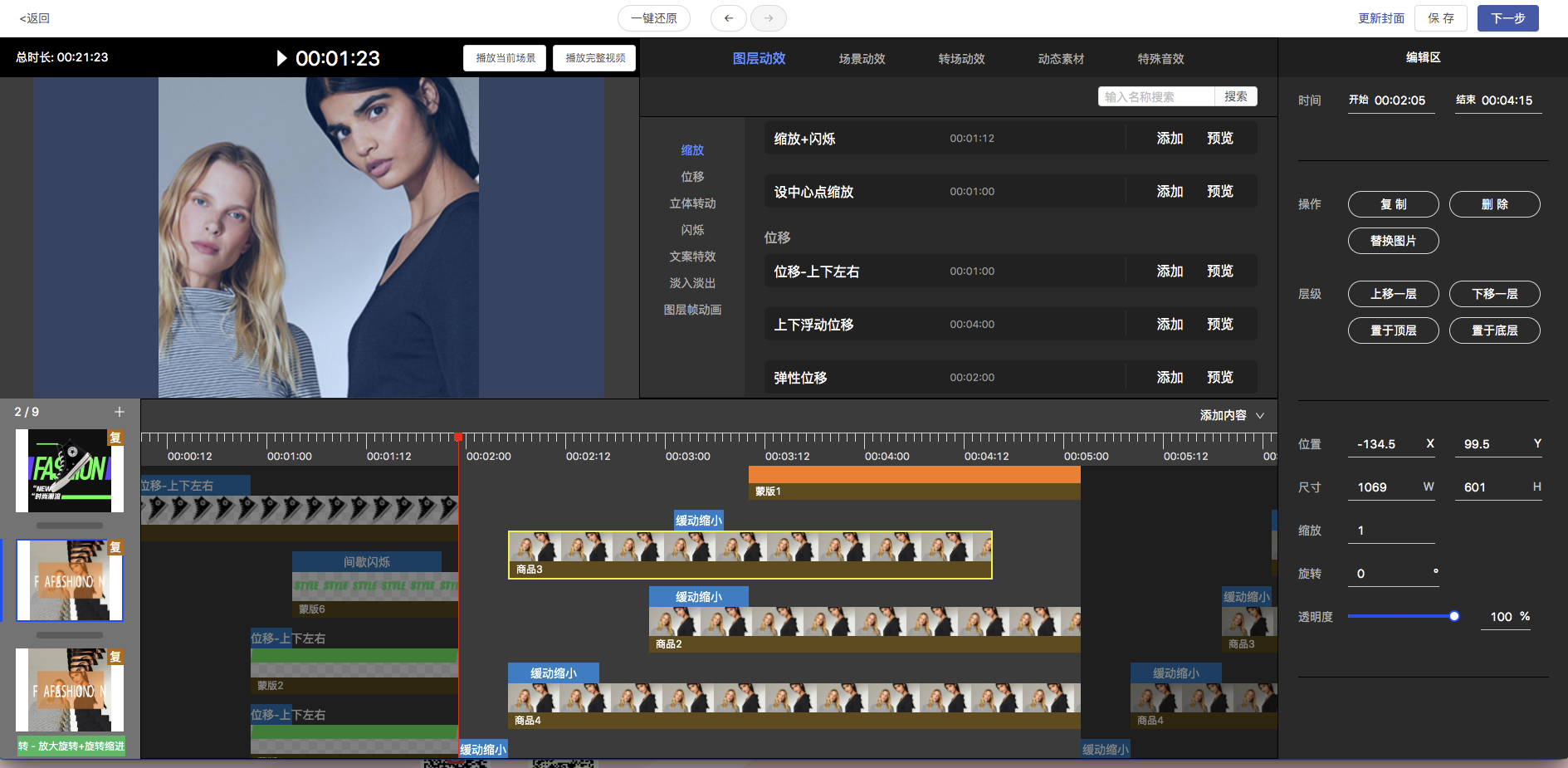This screenshot has height=768, width=1568.
Task: Adjust the 透明度 slider handle
Action: [x=1453, y=616]
